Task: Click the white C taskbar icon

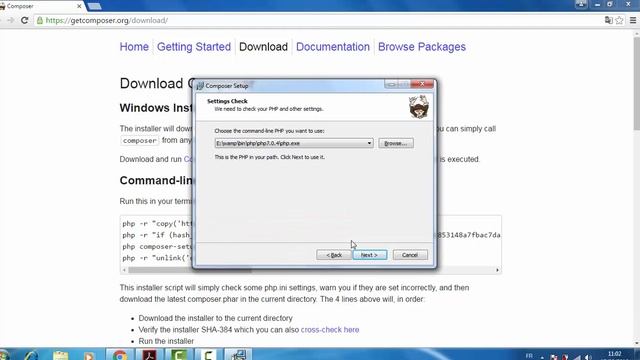Action: (x=209, y=355)
